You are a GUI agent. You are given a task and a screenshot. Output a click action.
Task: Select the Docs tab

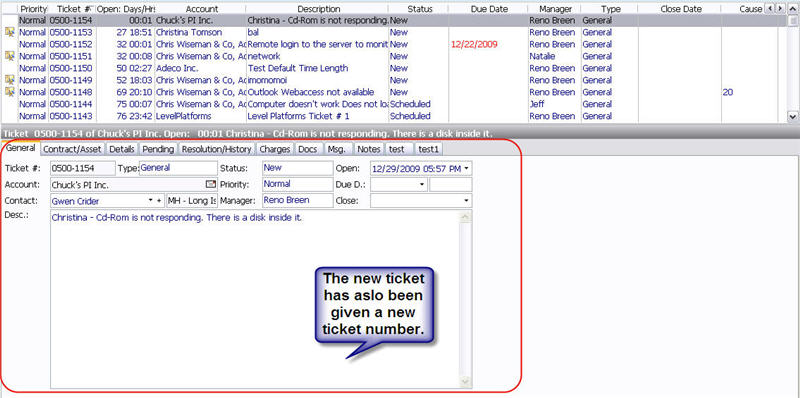308,149
